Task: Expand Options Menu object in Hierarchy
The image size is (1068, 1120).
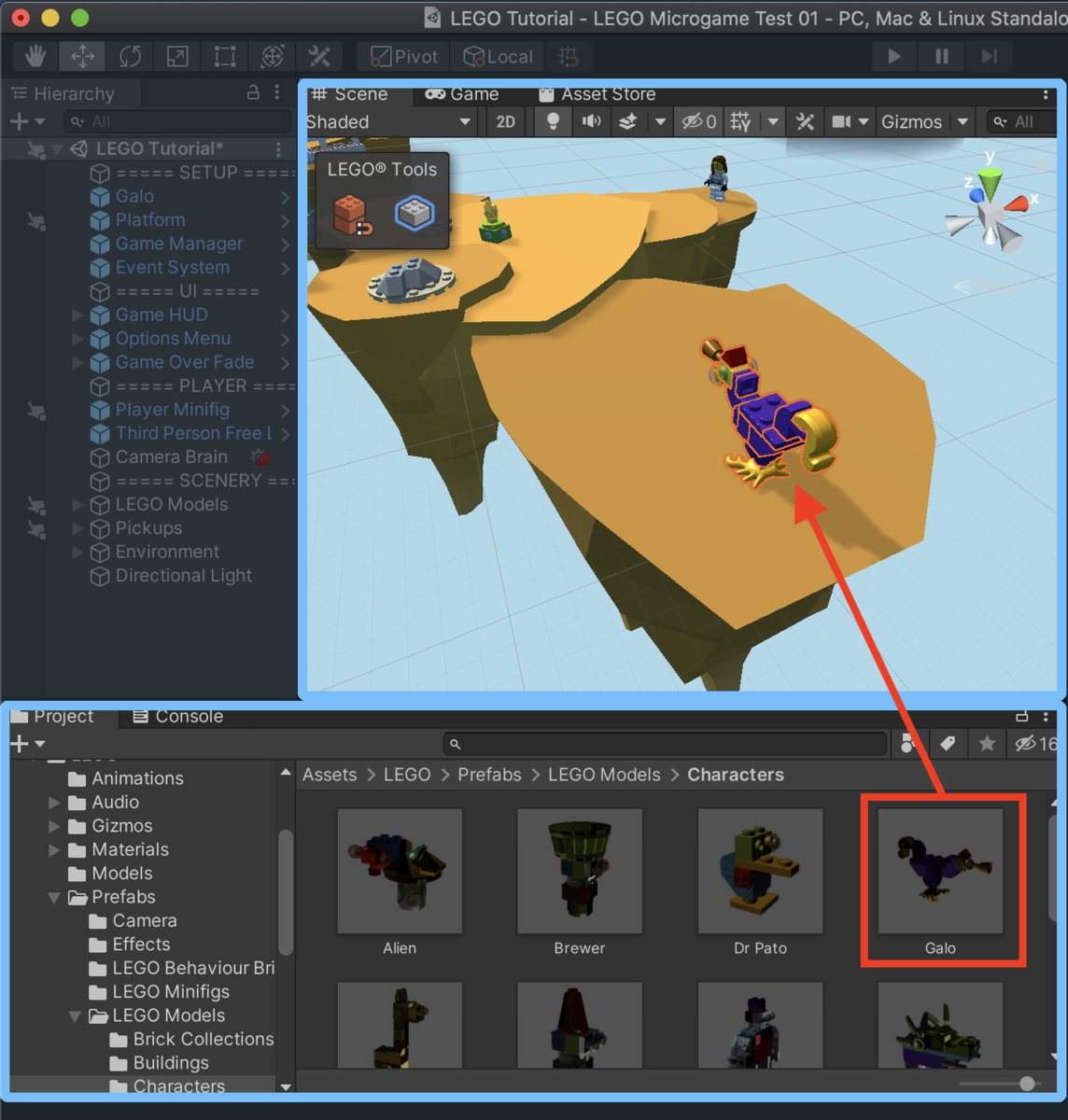Action: (78, 339)
